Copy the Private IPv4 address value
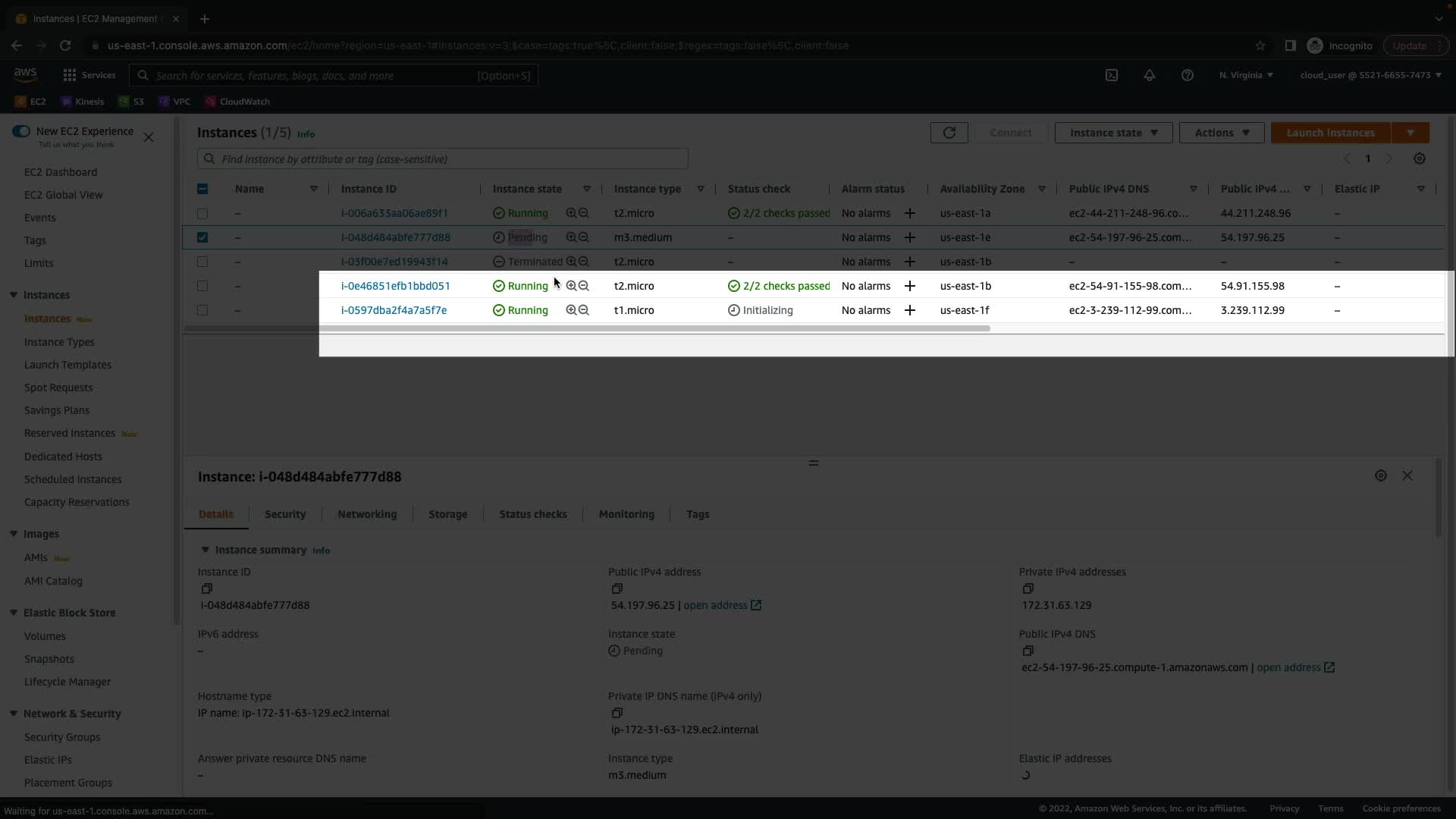 [x=1028, y=588]
